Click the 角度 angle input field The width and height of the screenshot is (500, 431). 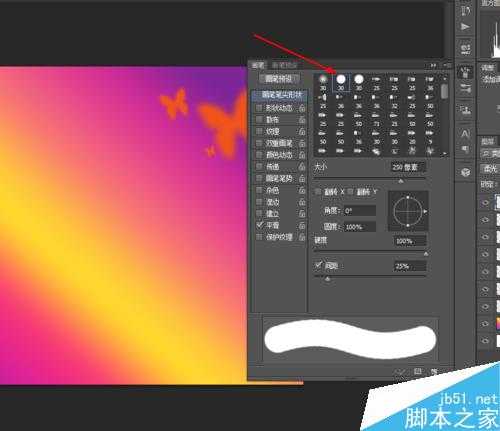tap(359, 211)
